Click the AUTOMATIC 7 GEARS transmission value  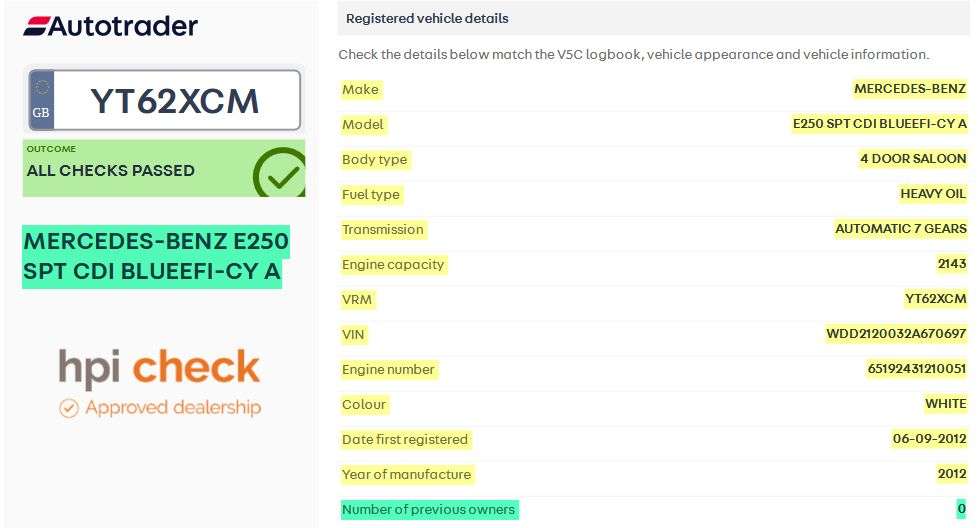pos(901,229)
